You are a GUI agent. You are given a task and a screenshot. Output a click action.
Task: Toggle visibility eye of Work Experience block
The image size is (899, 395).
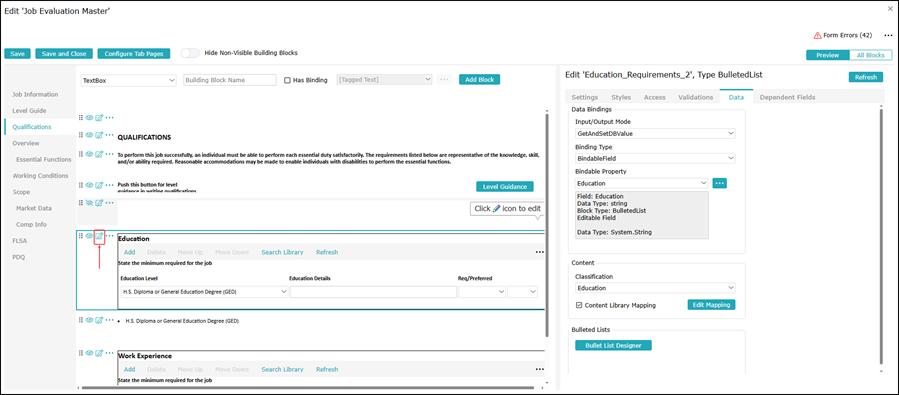pyautogui.click(x=89, y=353)
